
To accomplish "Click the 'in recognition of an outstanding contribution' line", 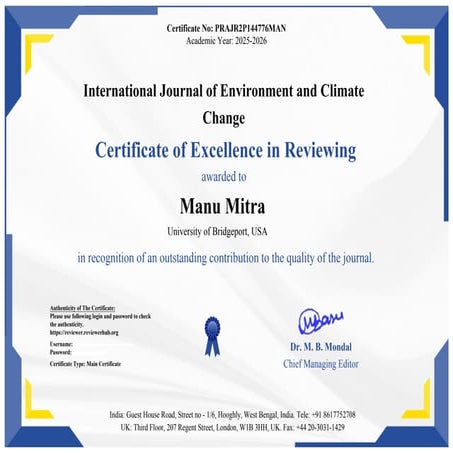I will coord(226,258).
